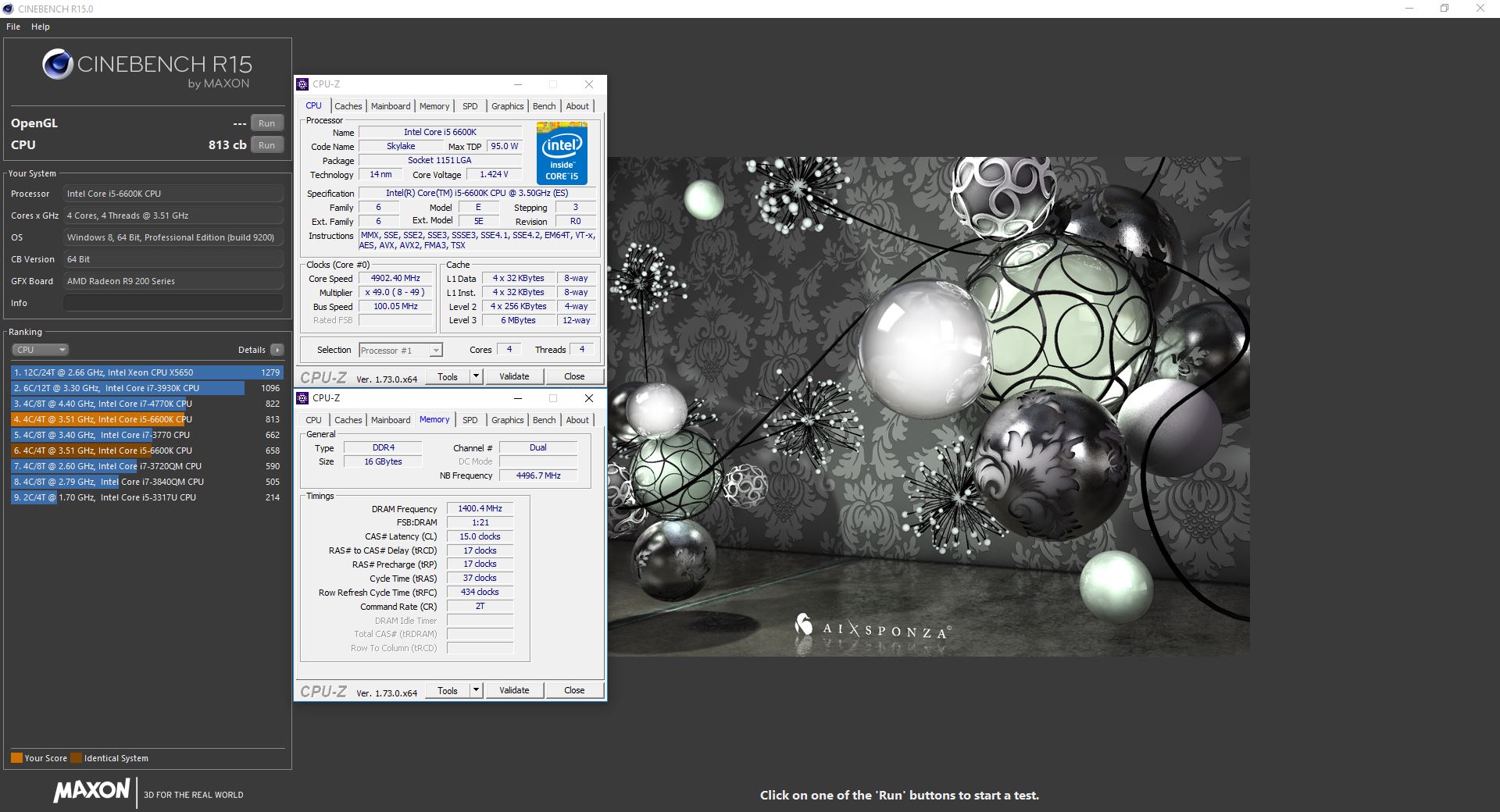Switch to SPD tab in upper CPU-Z window
Image resolution: width=1500 pixels, height=812 pixels.
point(470,106)
